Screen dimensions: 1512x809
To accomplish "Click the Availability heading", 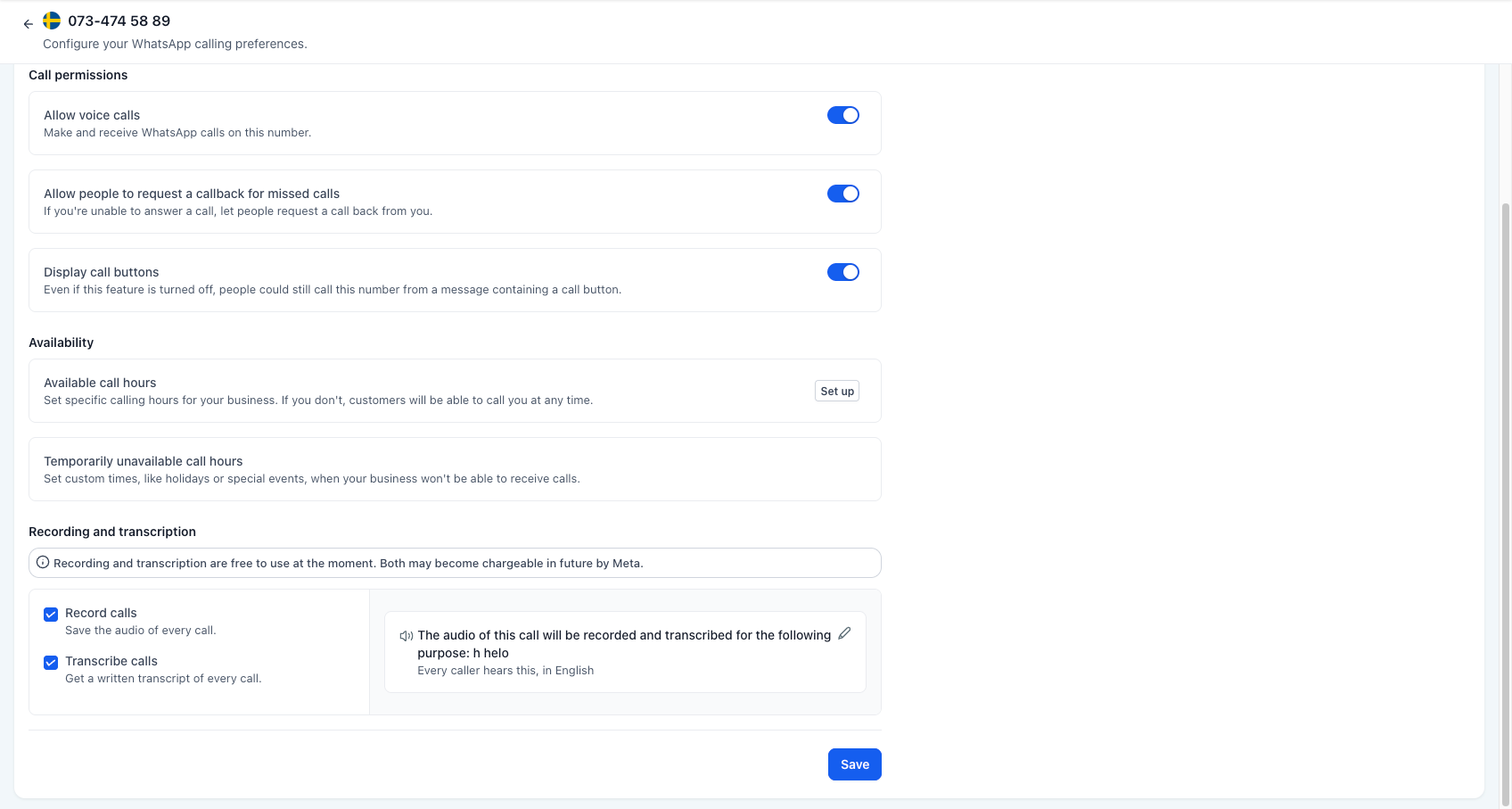I will (61, 343).
